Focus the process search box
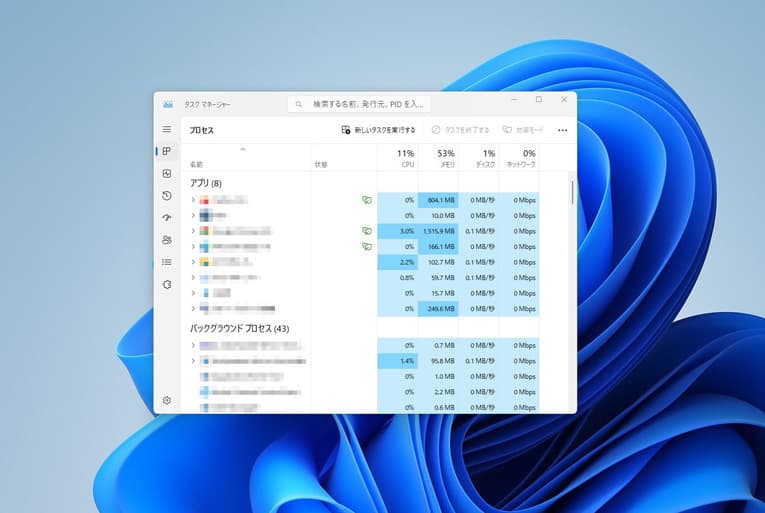765x513 pixels. pos(360,103)
